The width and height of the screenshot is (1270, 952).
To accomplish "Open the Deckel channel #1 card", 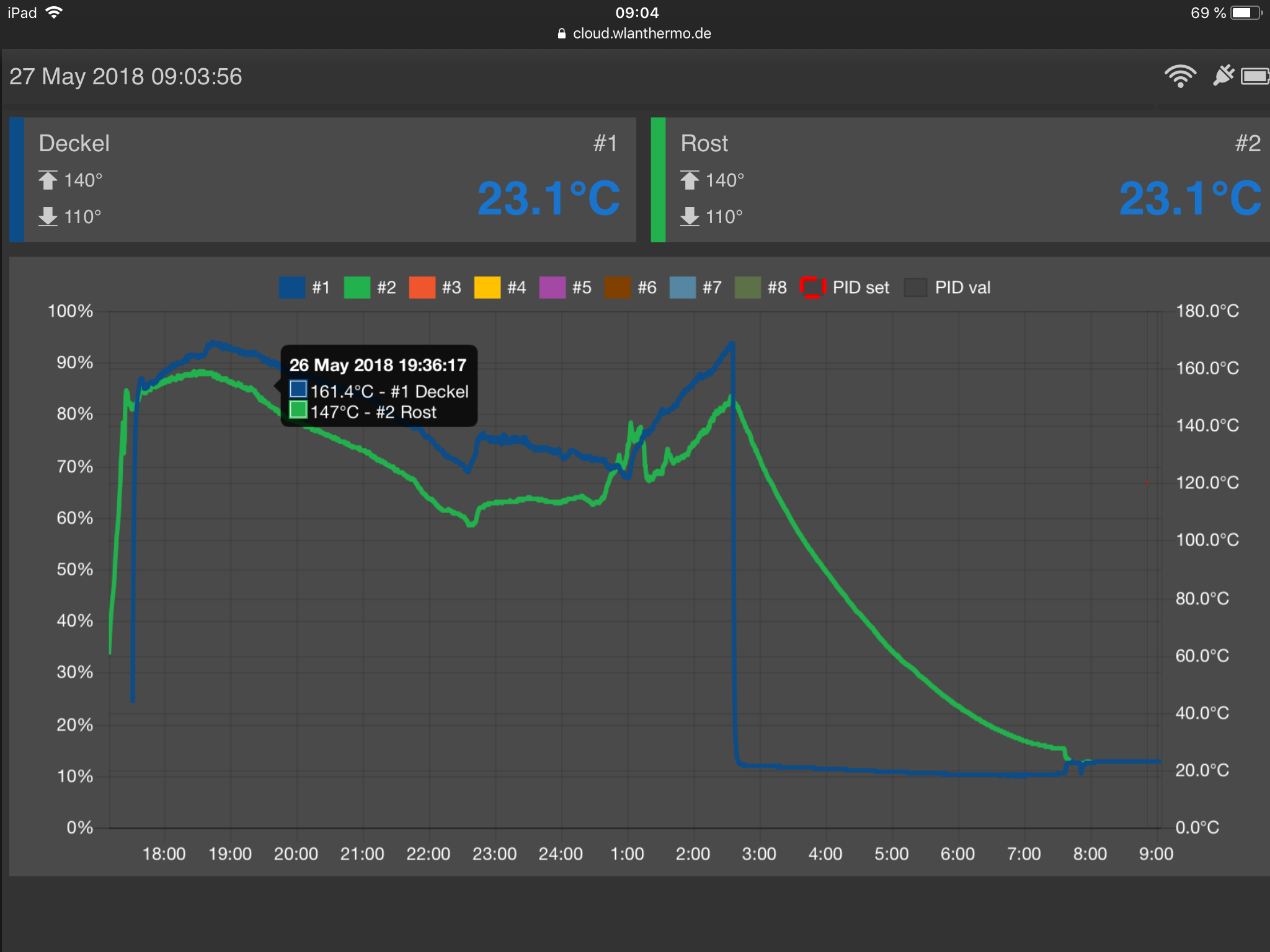I will 322,180.
